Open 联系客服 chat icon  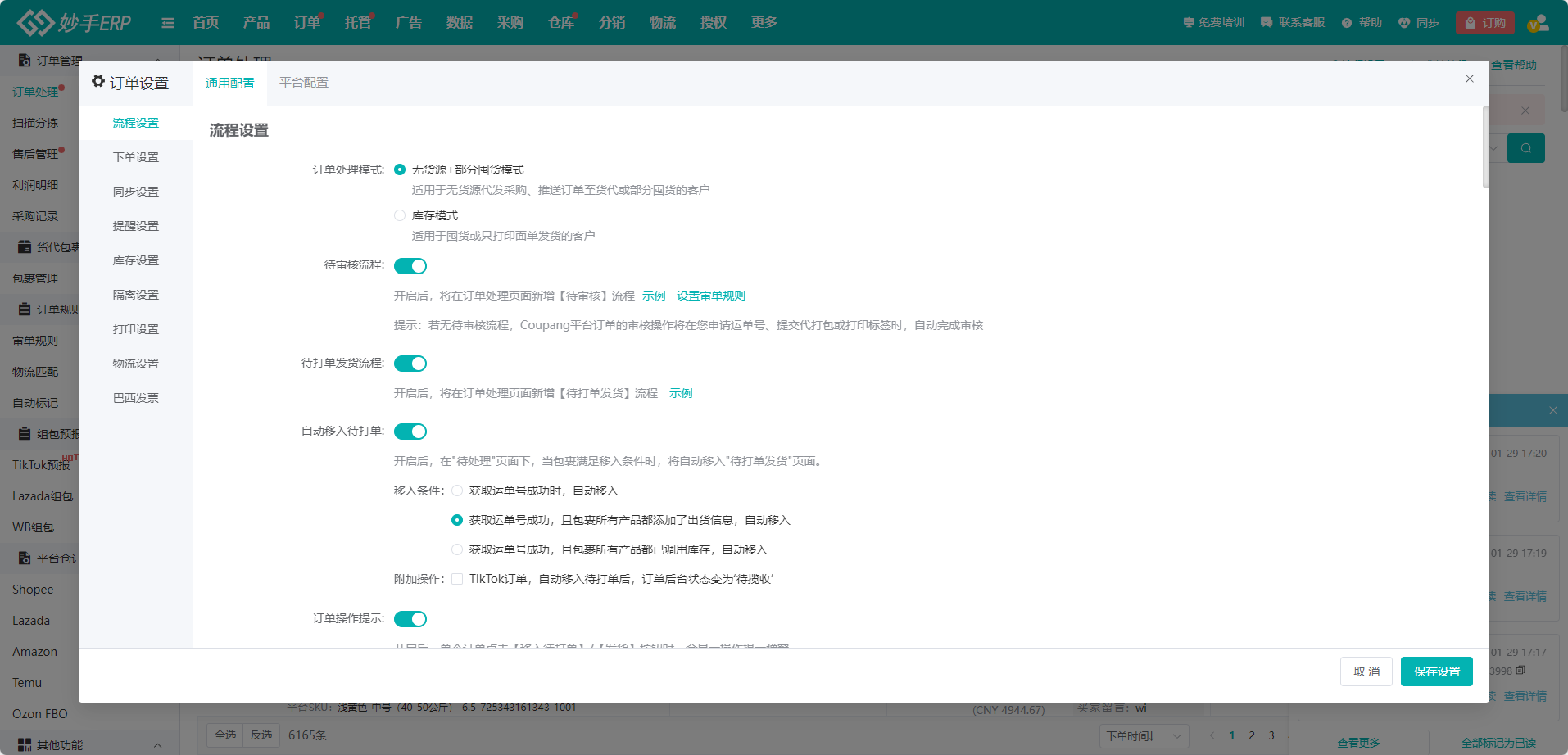[x=1267, y=23]
